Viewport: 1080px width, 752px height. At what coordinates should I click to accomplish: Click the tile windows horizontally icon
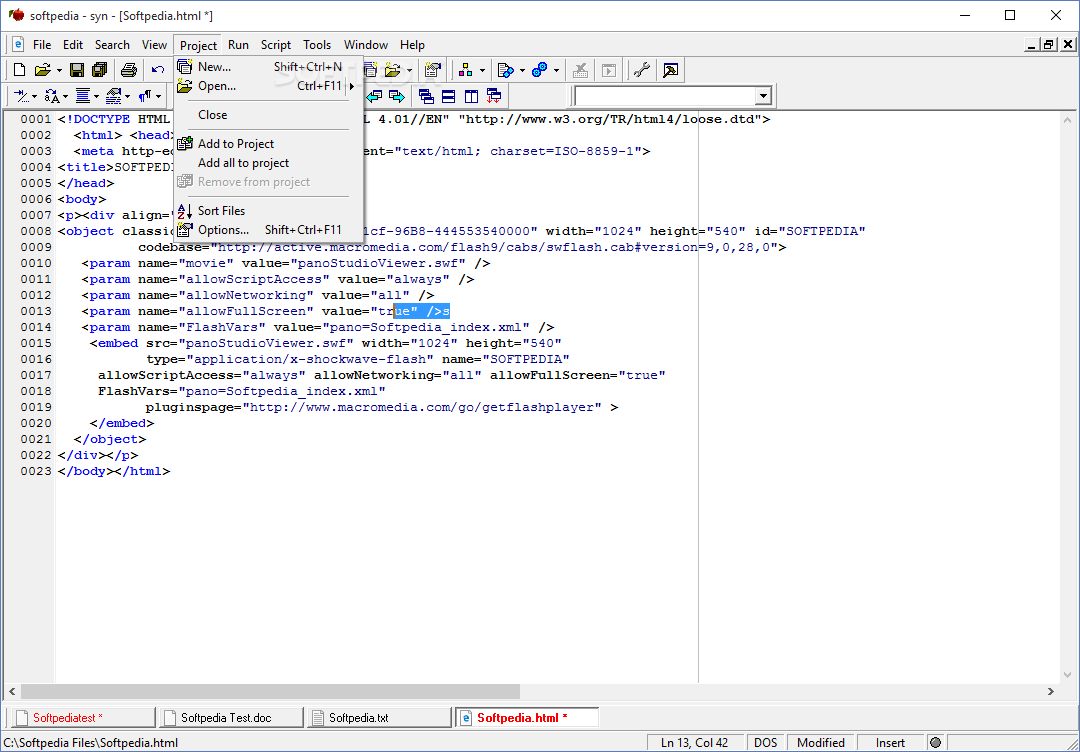(448, 96)
